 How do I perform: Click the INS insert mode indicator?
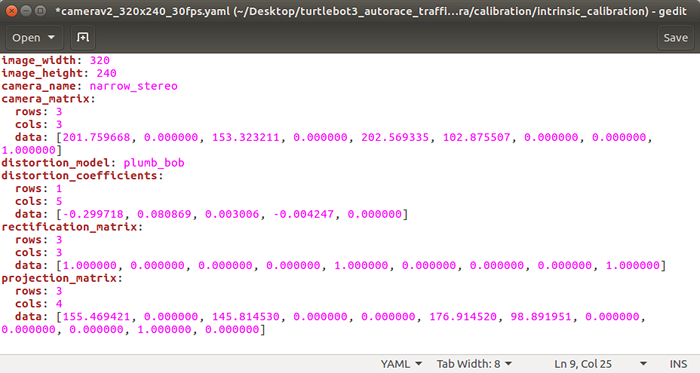click(x=678, y=364)
